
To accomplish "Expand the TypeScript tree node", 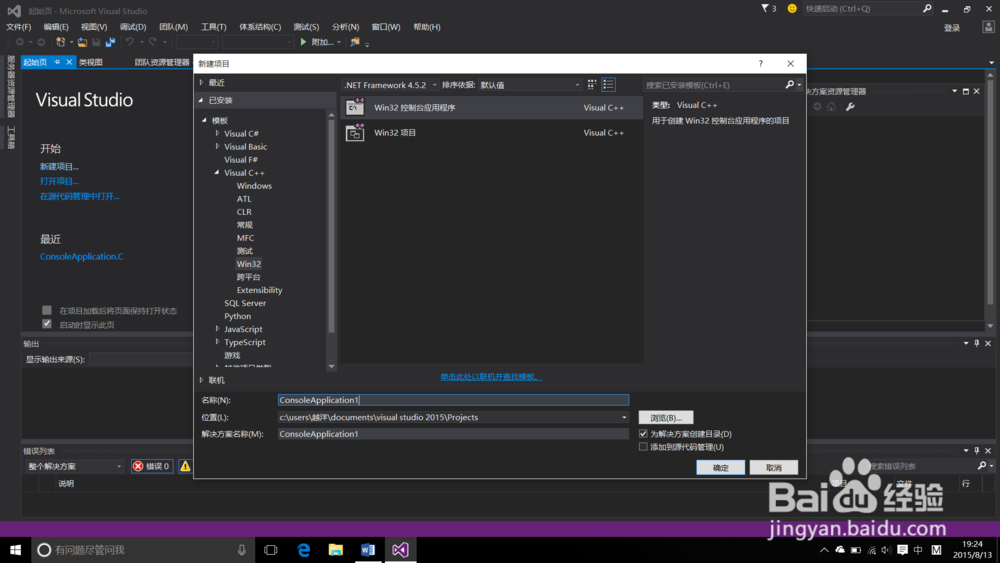I will coord(217,342).
